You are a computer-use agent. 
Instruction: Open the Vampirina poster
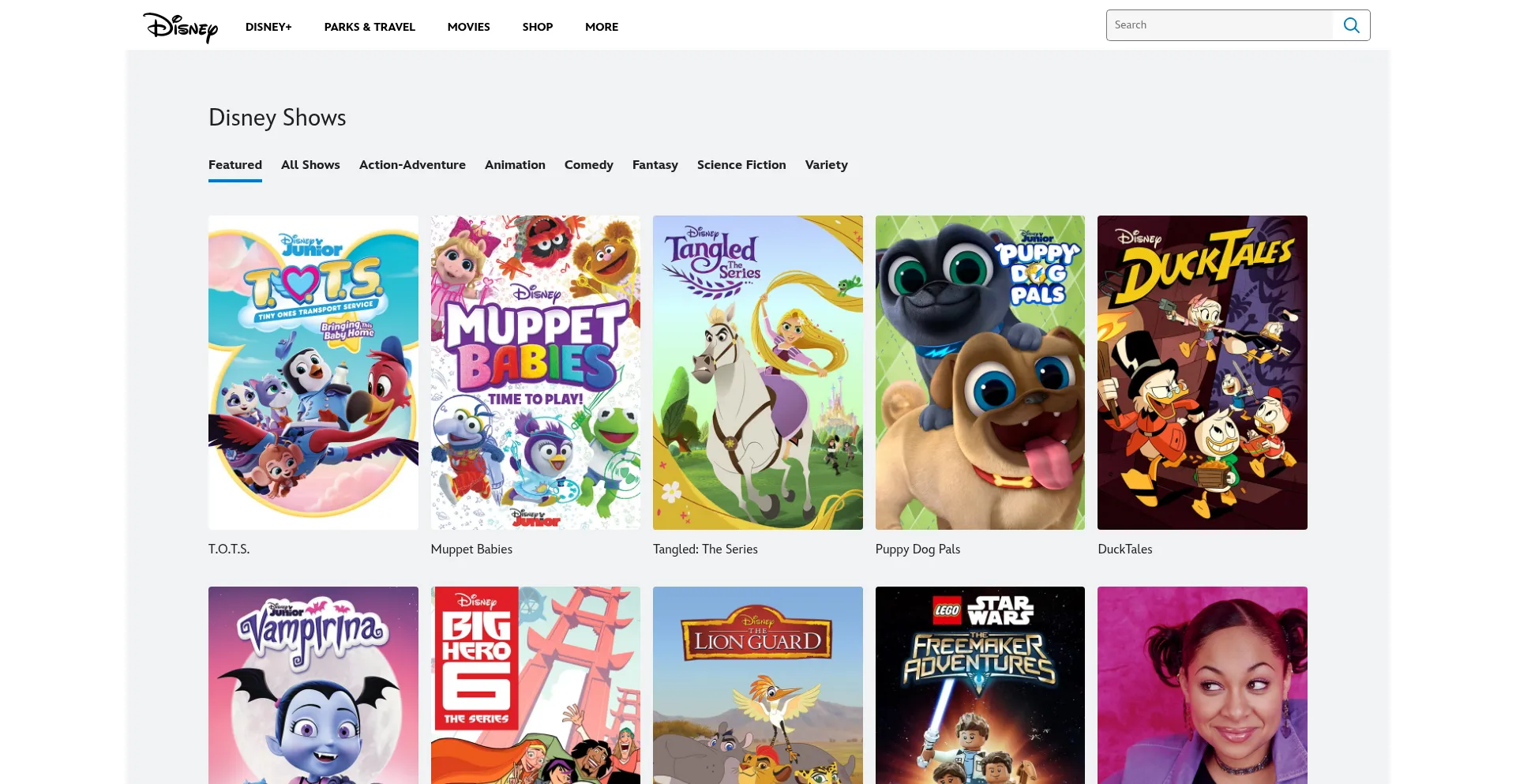tap(313, 685)
